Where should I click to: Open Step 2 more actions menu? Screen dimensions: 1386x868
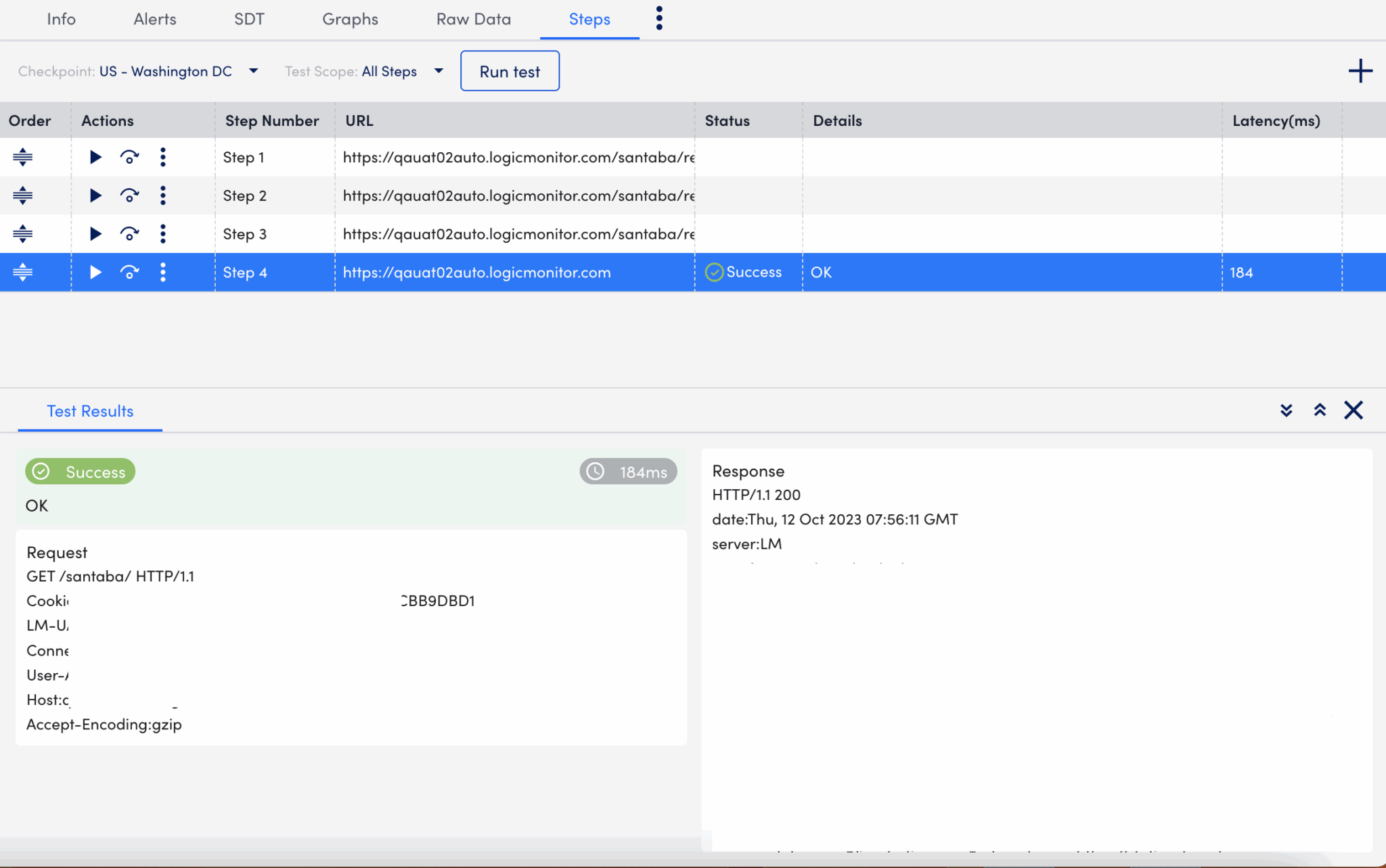click(x=162, y=196)
